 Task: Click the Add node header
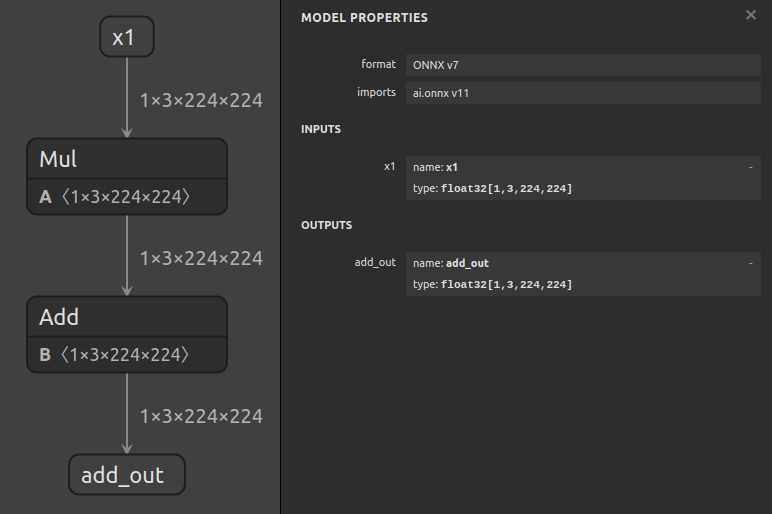(x=126, y=317)
